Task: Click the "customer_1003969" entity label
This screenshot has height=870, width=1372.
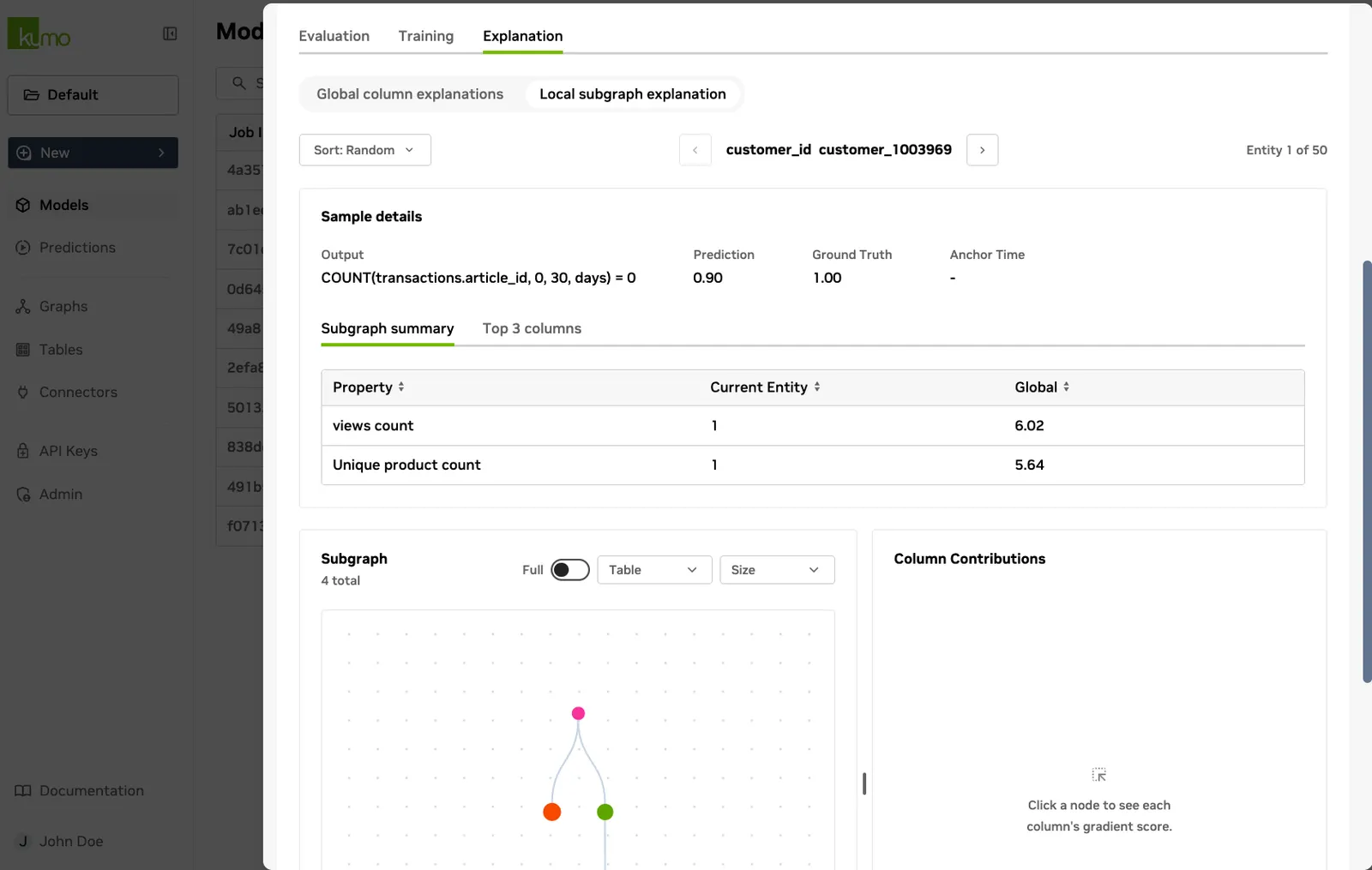Action: [x=885, y=150]
